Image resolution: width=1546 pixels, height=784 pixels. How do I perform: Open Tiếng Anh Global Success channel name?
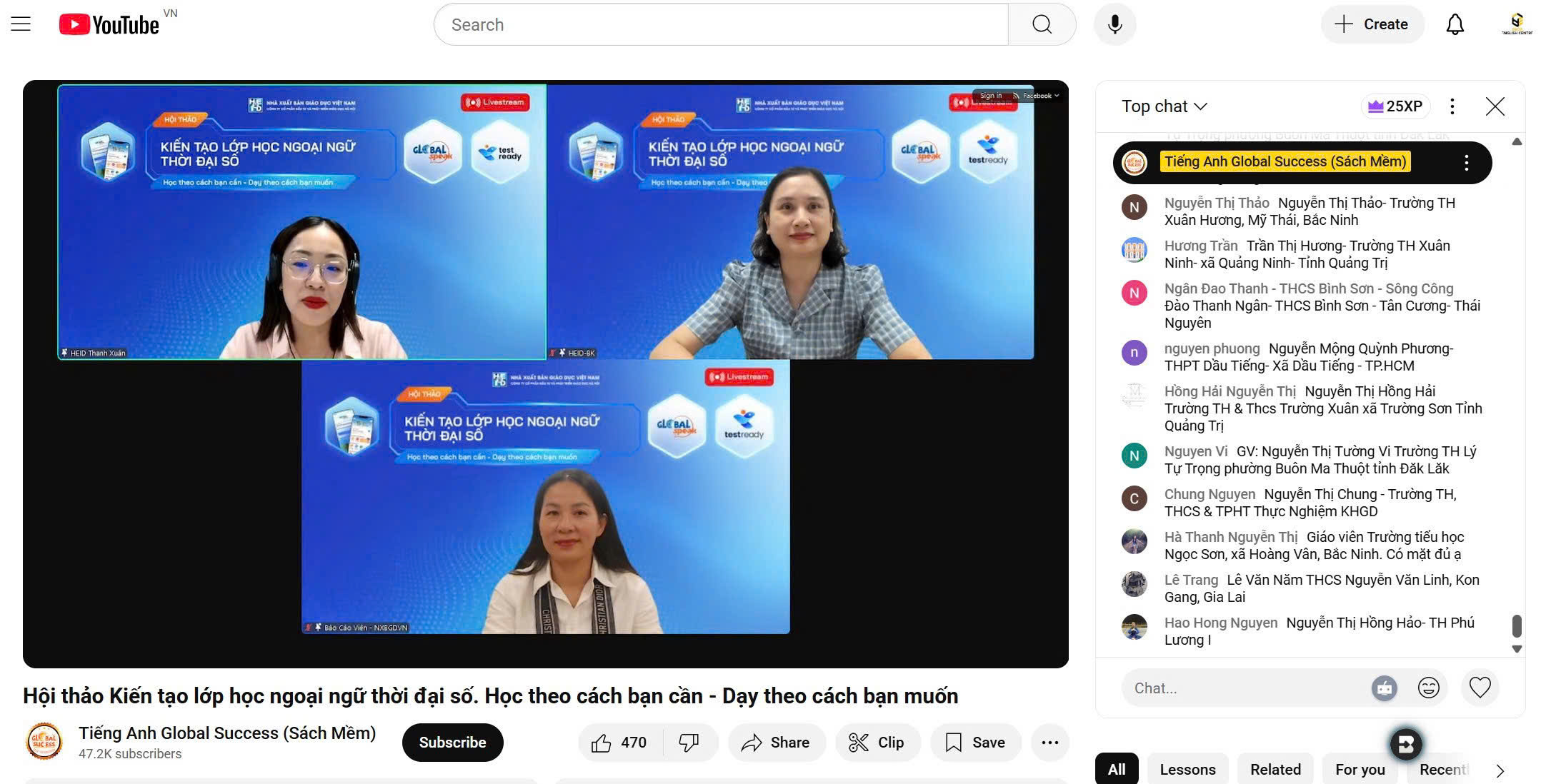[227, 733]
